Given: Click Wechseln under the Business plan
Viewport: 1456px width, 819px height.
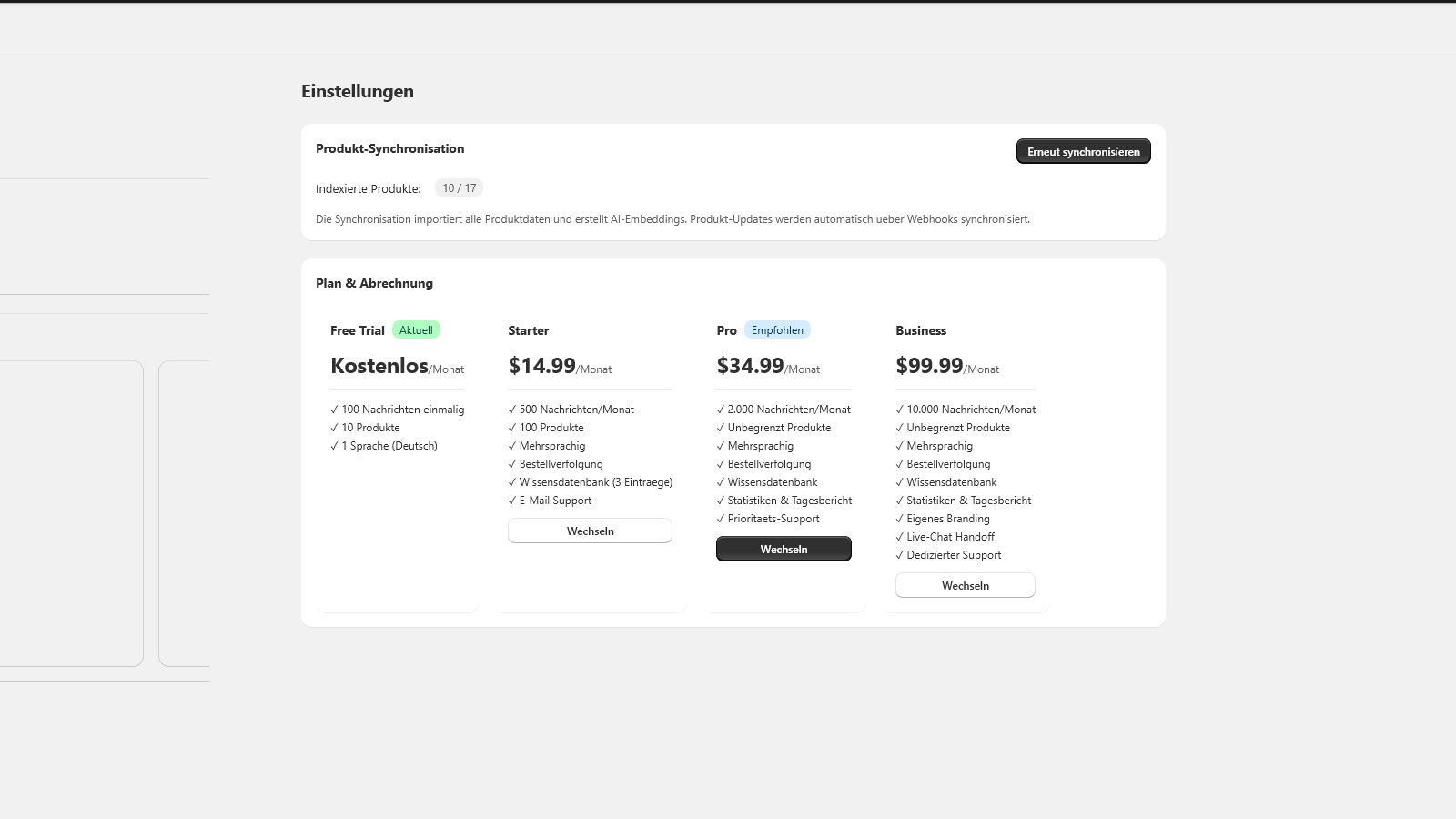Looking at the screenshot, I should [x=966, y=585].
